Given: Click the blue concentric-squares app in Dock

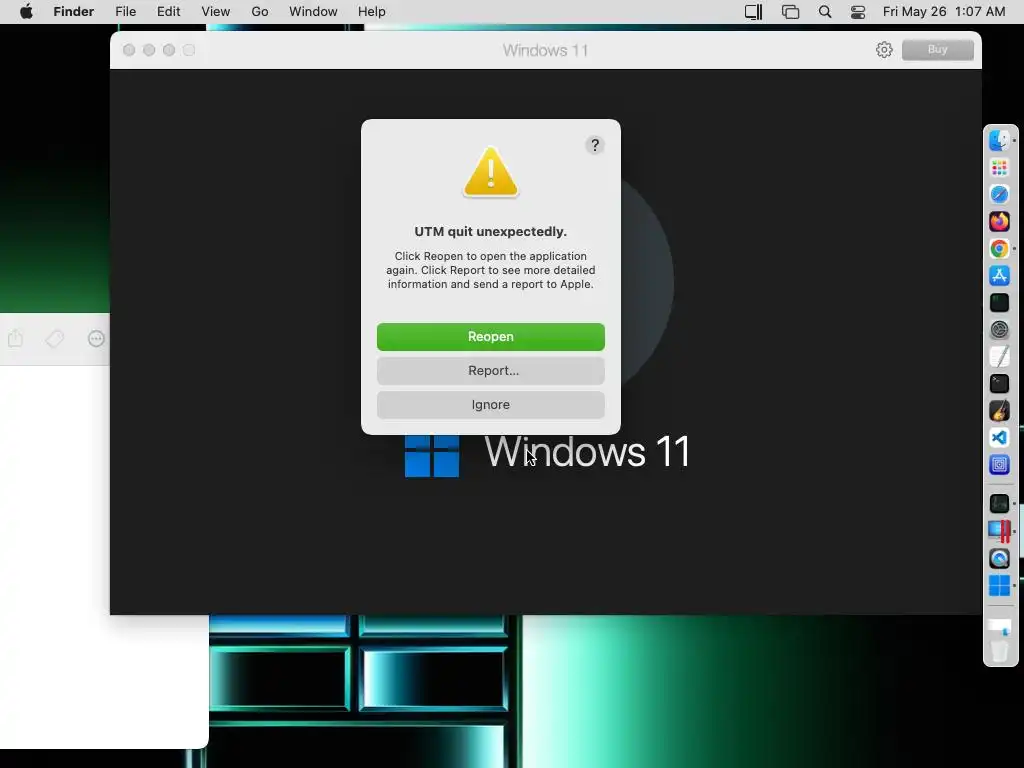Looking at the screenshot, I should click(999, 464).
